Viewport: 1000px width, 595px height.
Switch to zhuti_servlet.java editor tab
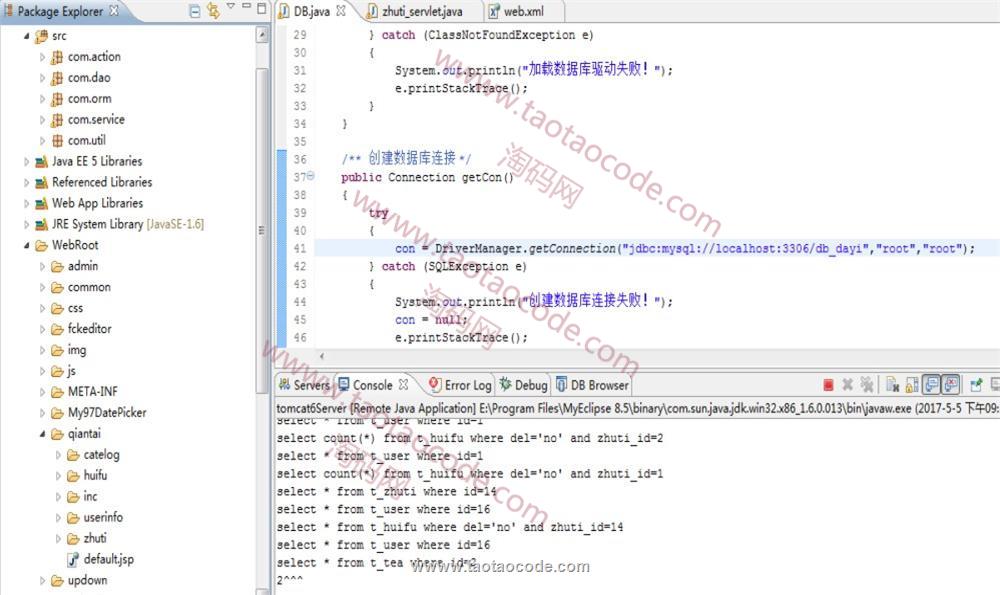click(x=414, y=12)
